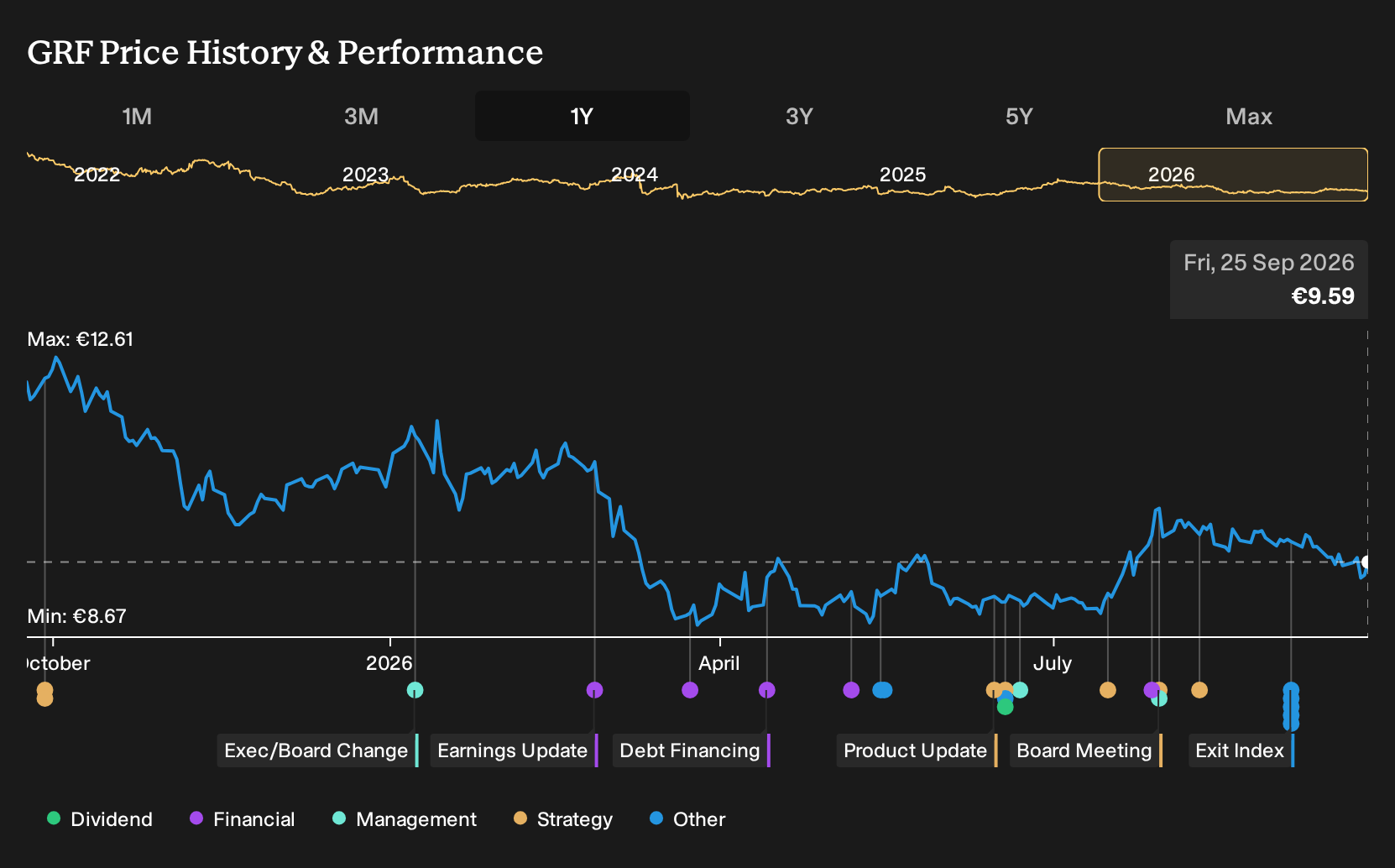
Task: Click the €9.59 price in the tooltip
Action: 1323,296
